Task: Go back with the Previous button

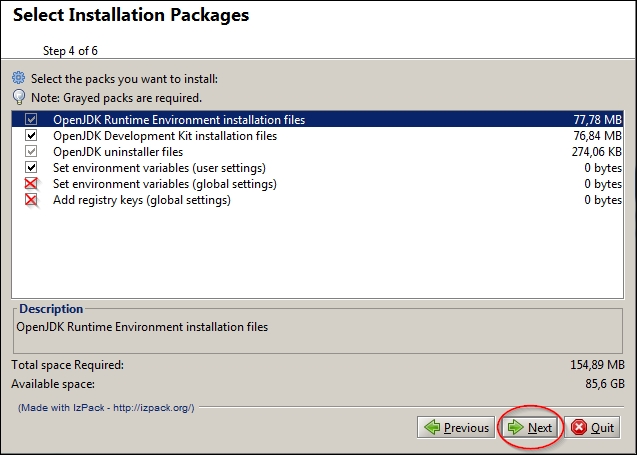Action: click(x=455, y=428)
